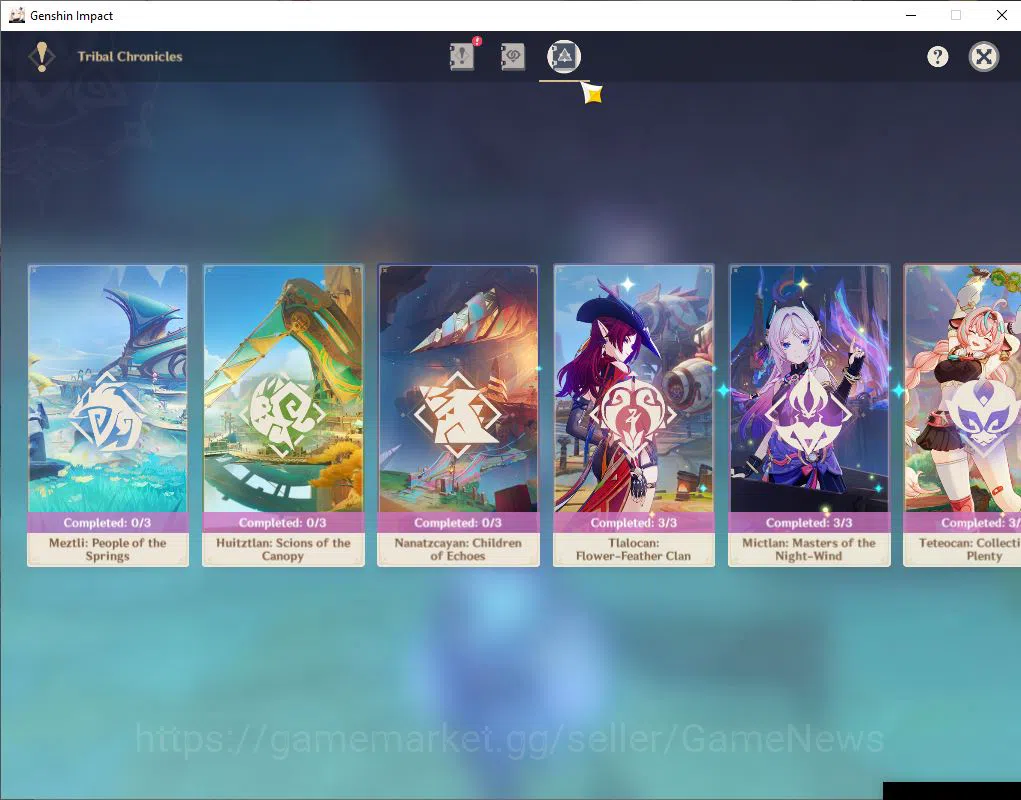This screenshot has height=800, width=1021.
Task: Click the Genshin Impact window title icon
Action: click(x=16, y=15)
